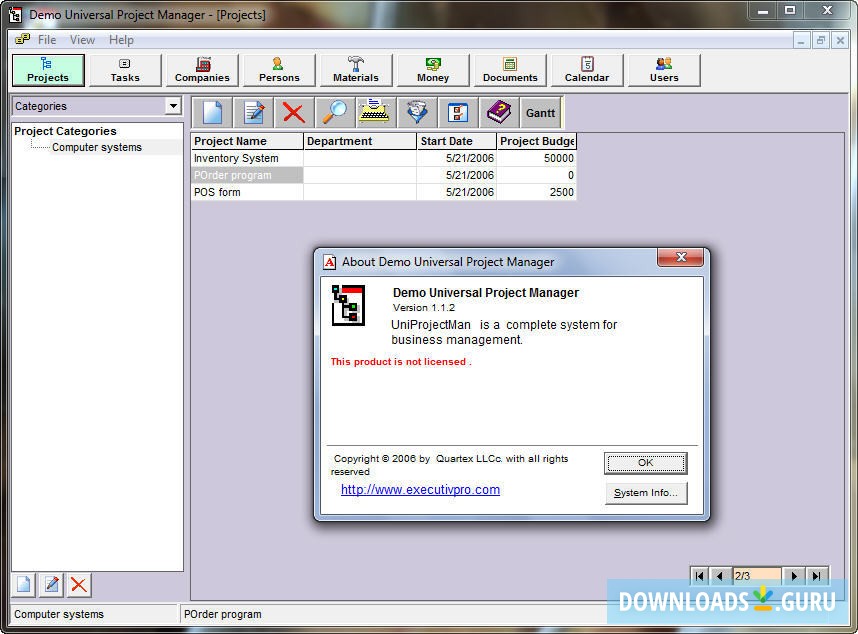Click the red X delete project icon
The height and width of the screenshot is (634, 858).
pyautogui.click(x=294, y=113)
